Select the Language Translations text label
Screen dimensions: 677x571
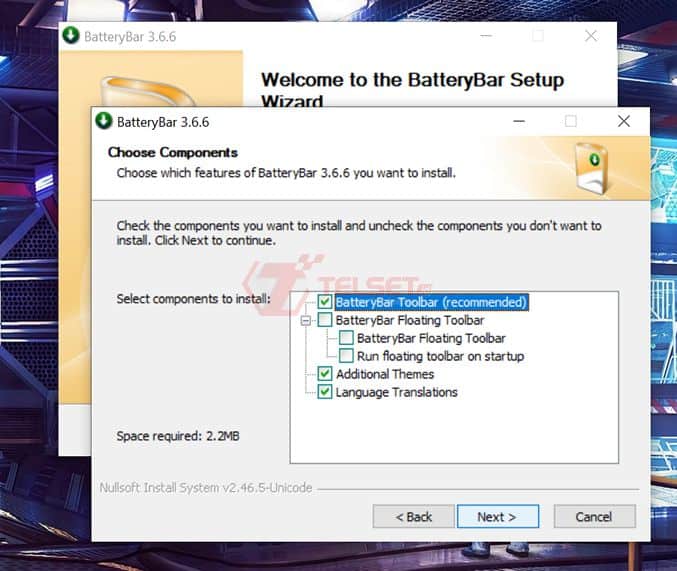click(x=396, y=392)
